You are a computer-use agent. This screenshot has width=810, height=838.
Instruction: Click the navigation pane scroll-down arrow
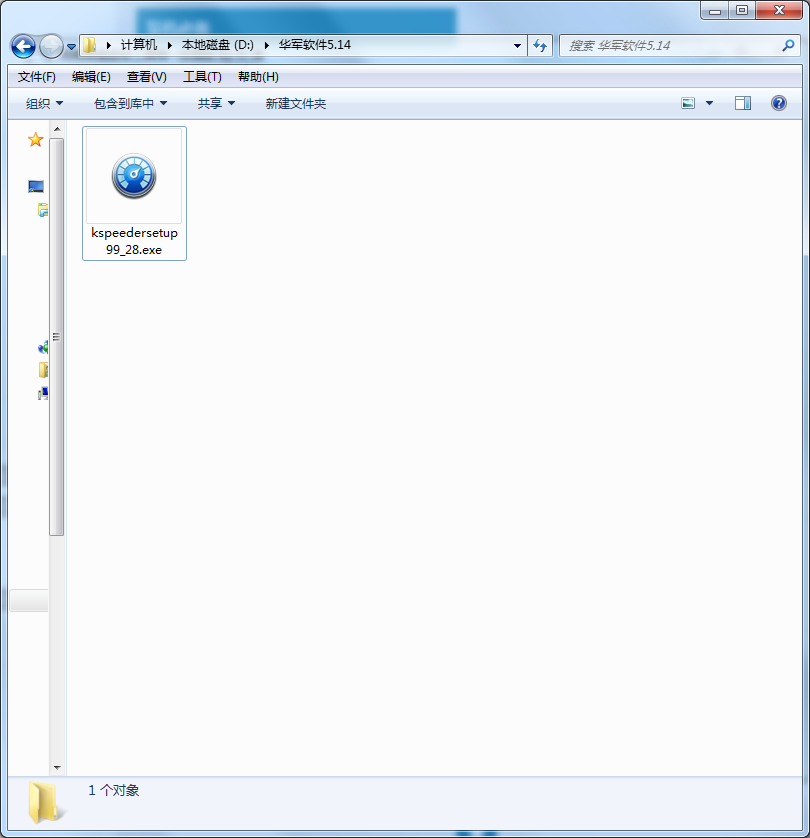point(57,768)
